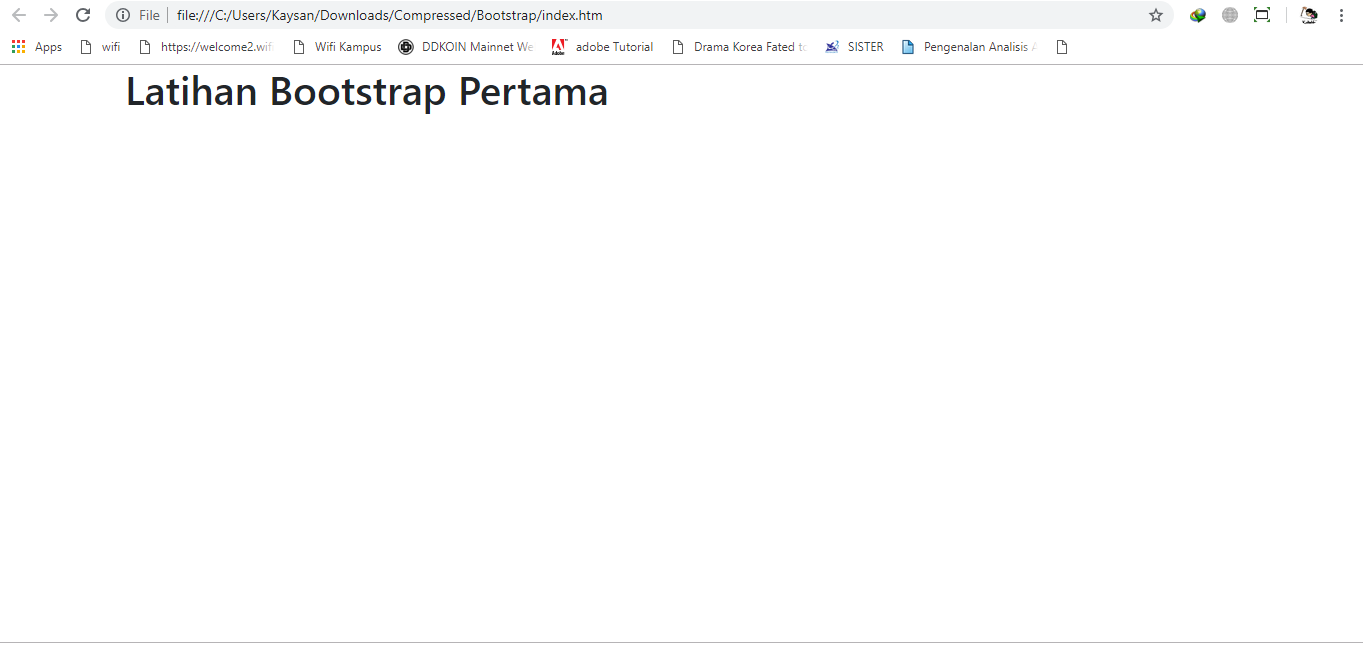
Task: Click the forward navigation arrow
Action: (x=50, y=15)
